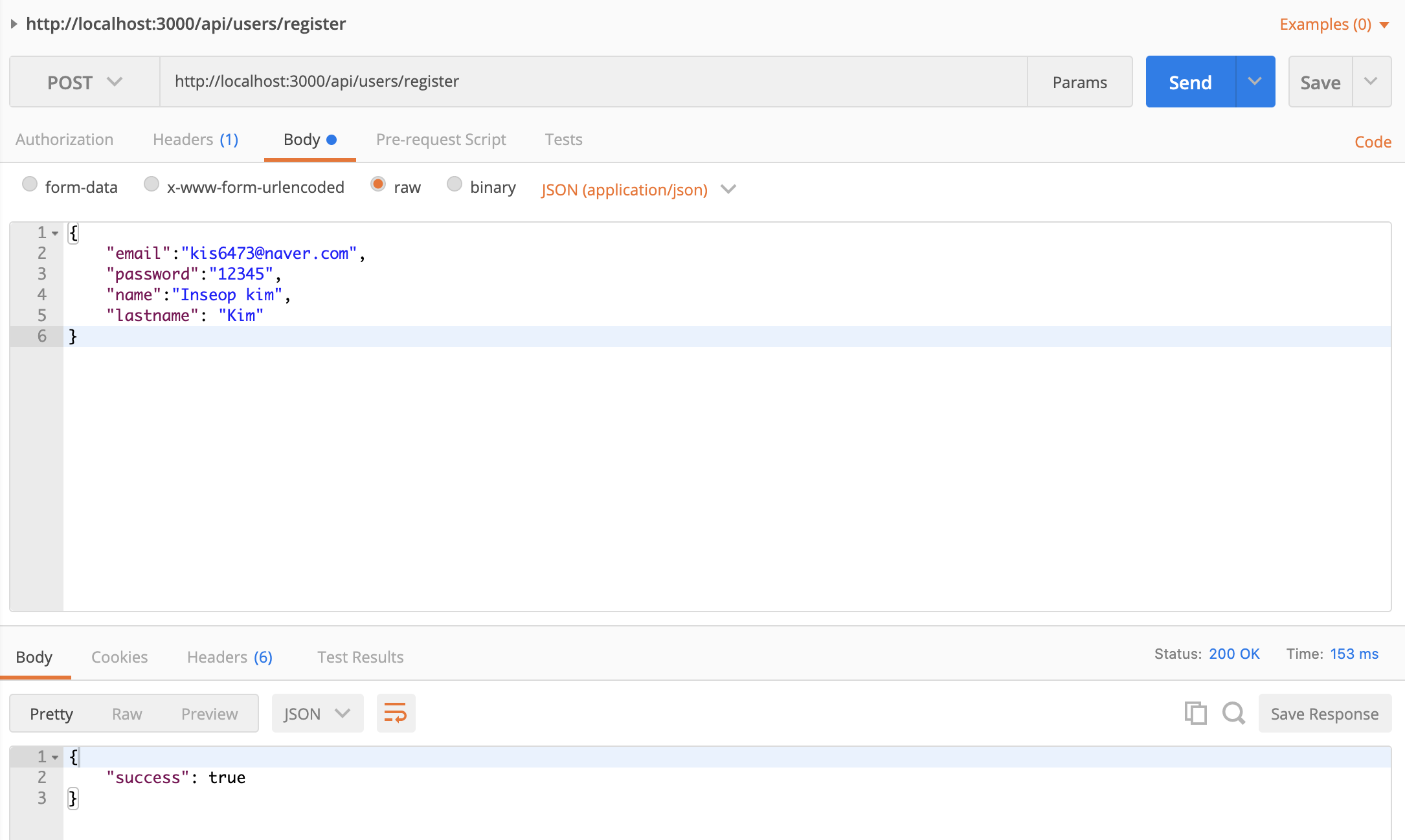Open the Save button dropdown arrow
The height and width of the screenshot is (840, 1405).
1371,82
